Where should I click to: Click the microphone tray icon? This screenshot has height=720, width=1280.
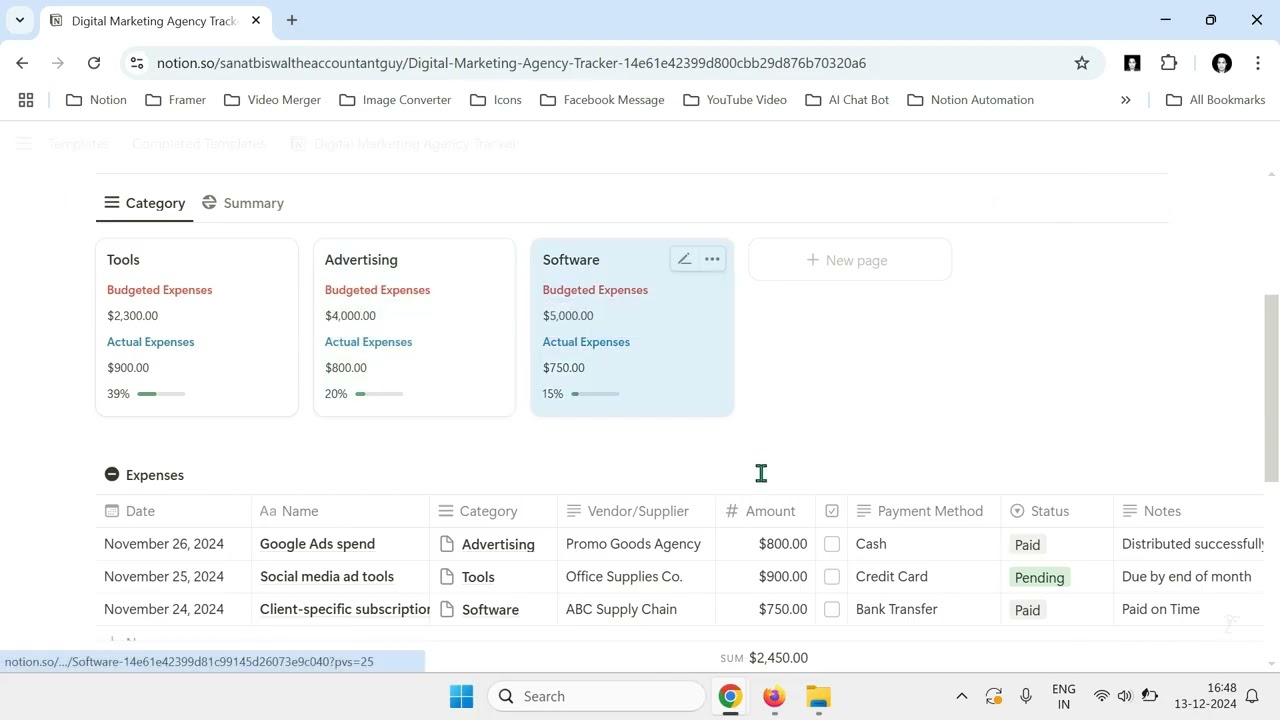coord(1025,696)
